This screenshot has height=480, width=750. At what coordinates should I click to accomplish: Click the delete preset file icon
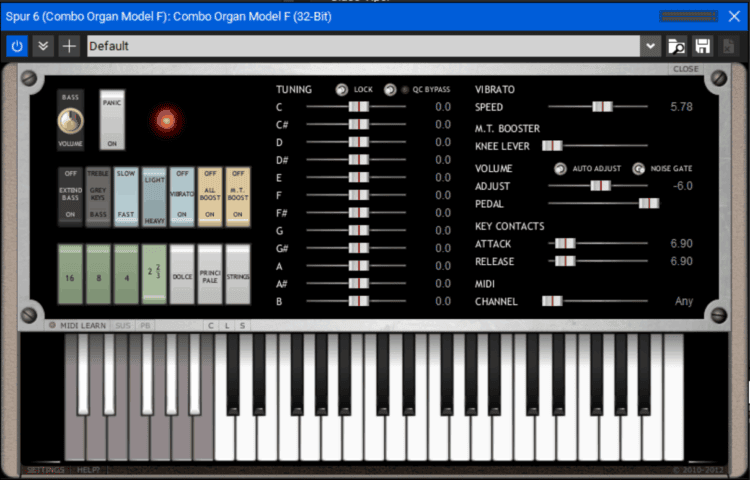[728, 46]
